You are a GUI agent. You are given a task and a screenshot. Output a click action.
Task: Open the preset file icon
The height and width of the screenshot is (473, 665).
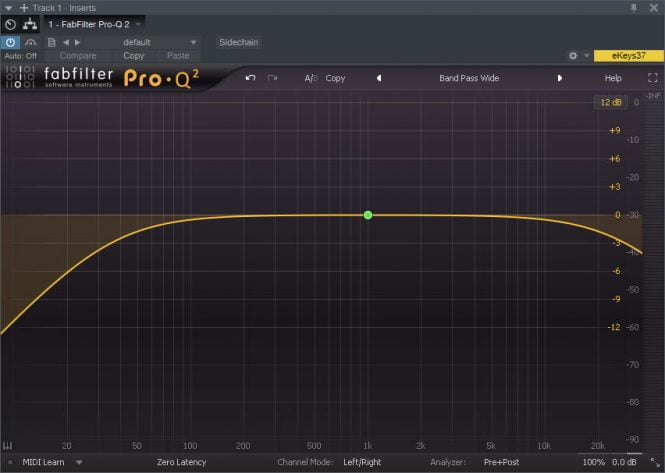click(x=51, y=42)
